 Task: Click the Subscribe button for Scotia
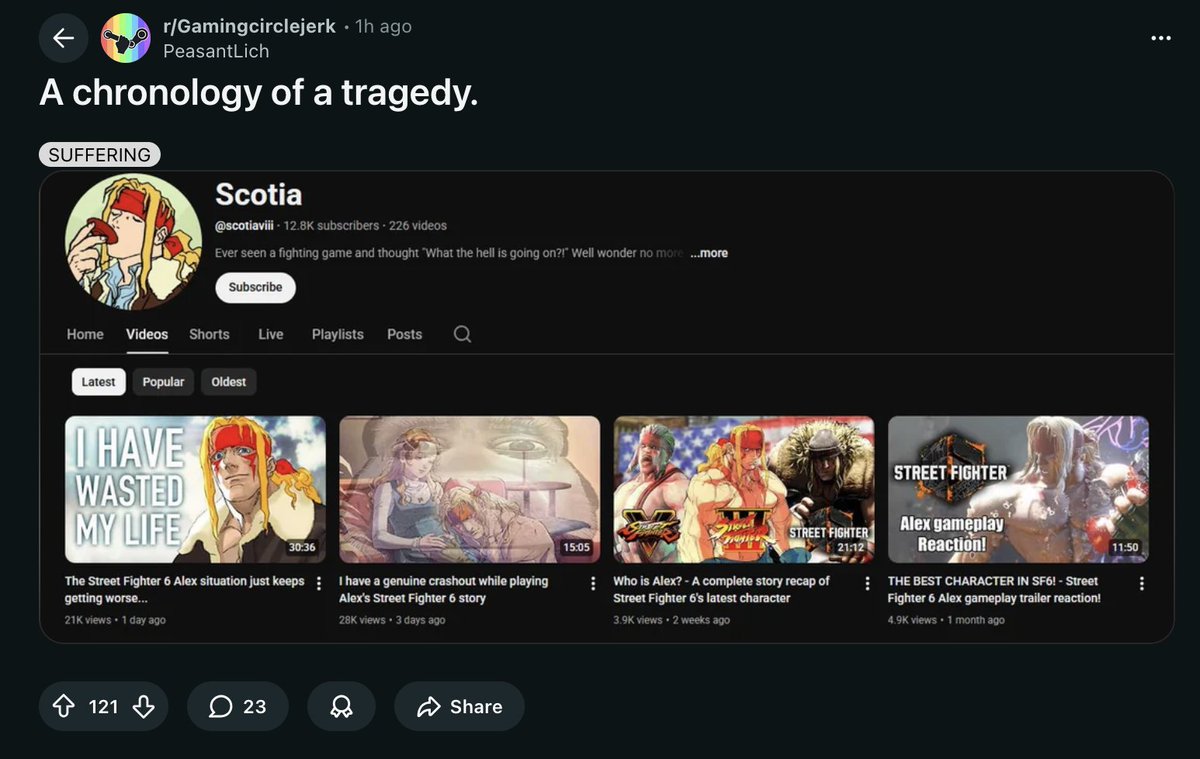[x=255, y=288]
